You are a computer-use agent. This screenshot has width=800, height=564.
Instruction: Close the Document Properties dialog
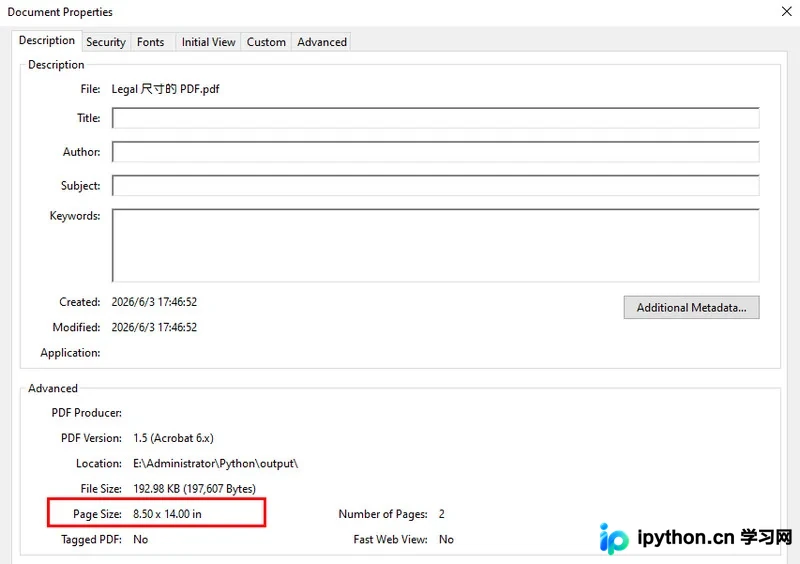click(x=786, y=11)
